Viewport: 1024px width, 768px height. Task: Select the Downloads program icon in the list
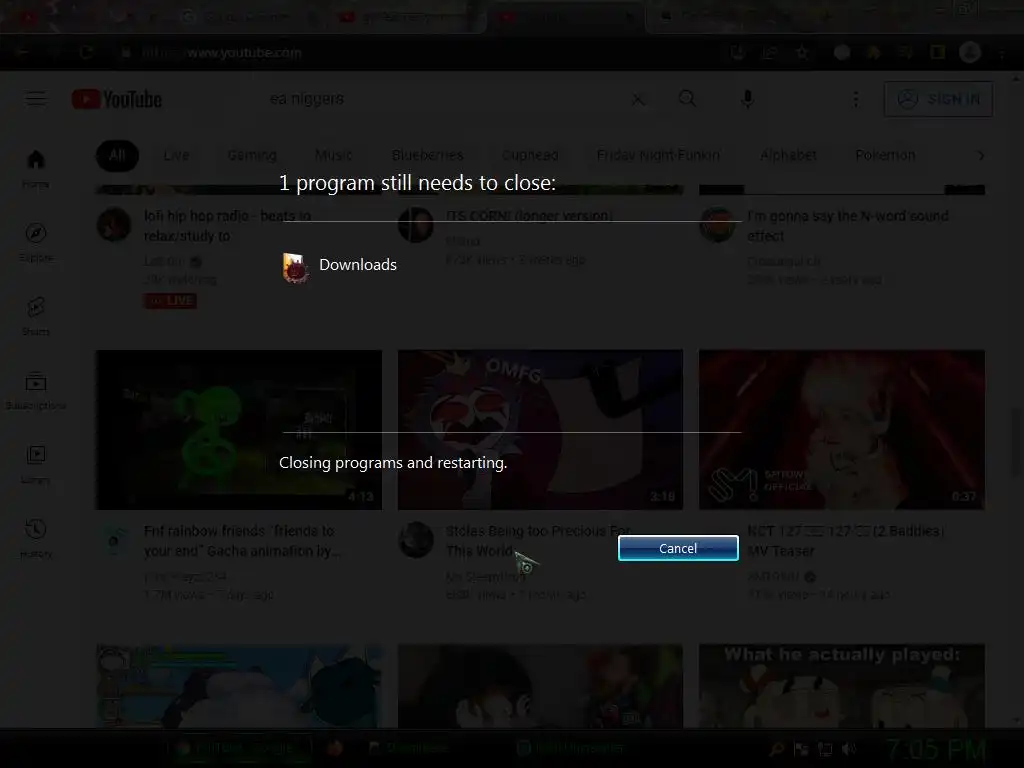pyautogui.click(x=295, y=268)
